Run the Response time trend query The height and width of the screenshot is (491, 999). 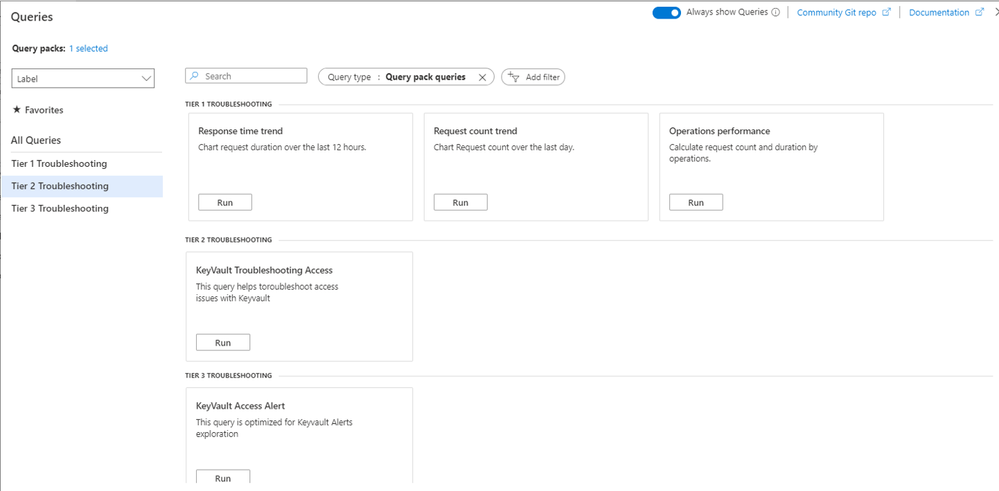pos(225,202)
